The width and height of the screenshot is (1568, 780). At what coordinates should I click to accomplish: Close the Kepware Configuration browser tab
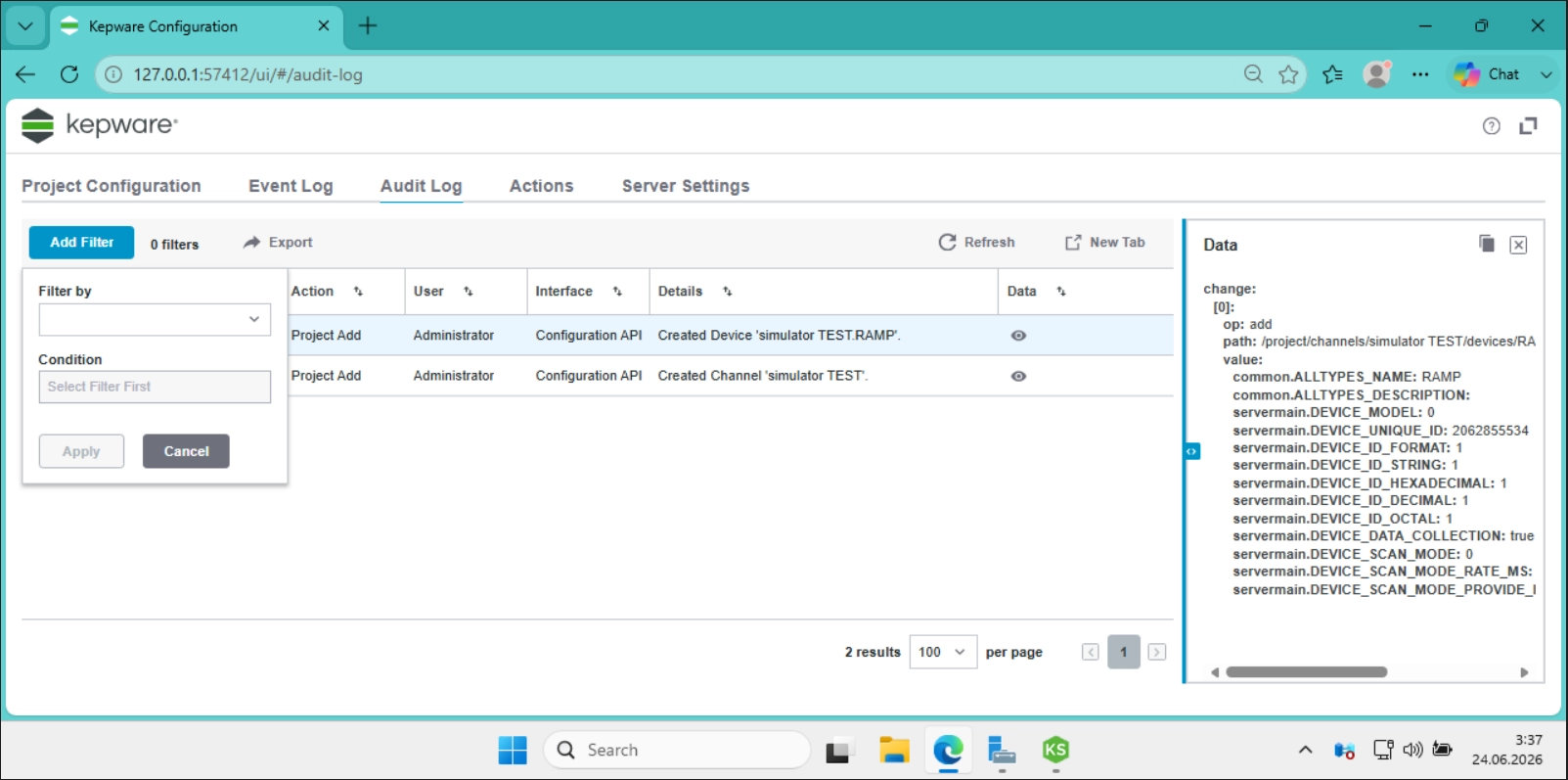pyautogui.click(x=324, y=26)
